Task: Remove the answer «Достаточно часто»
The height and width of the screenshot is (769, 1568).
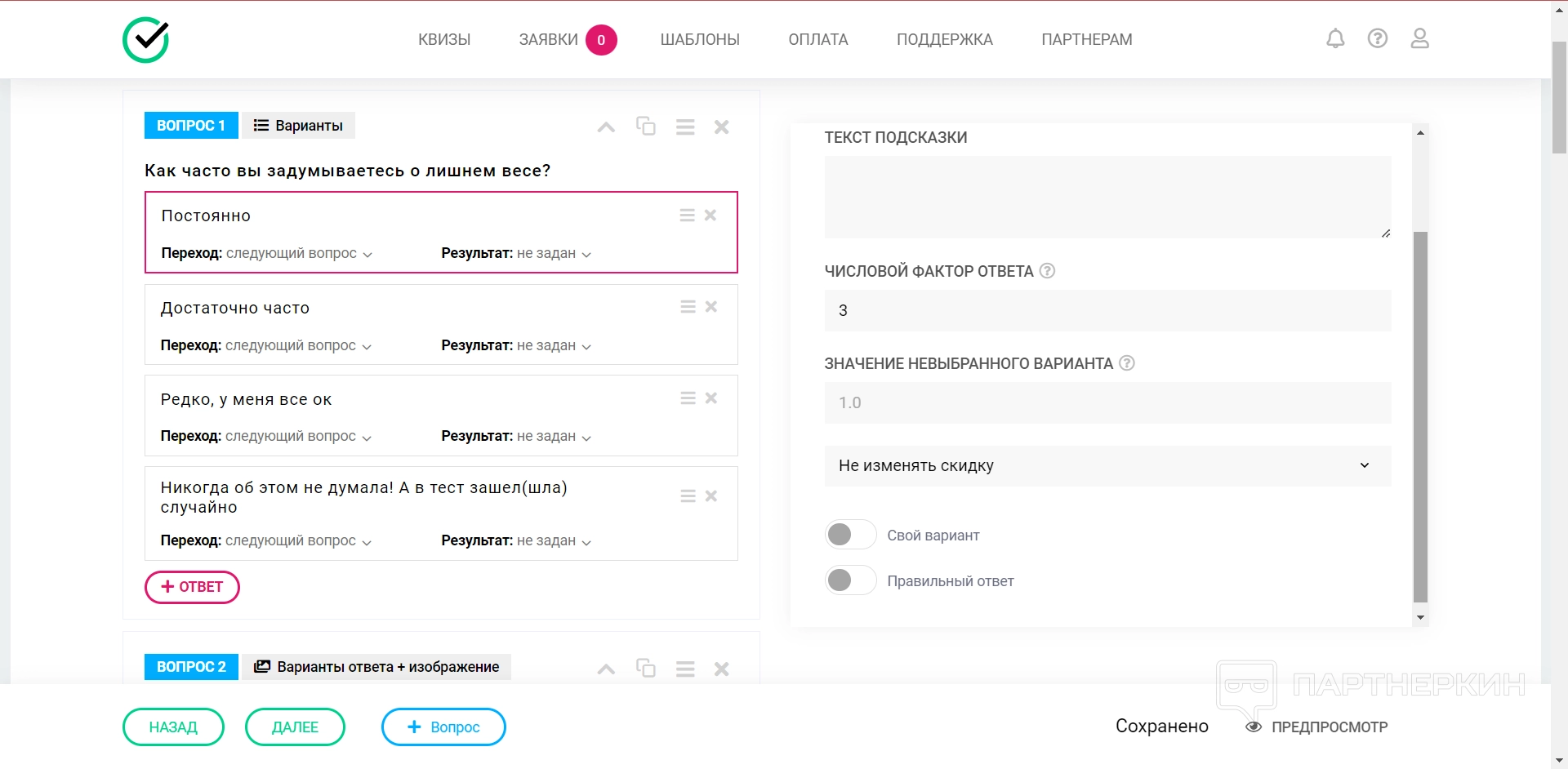Action: [711, 307]
